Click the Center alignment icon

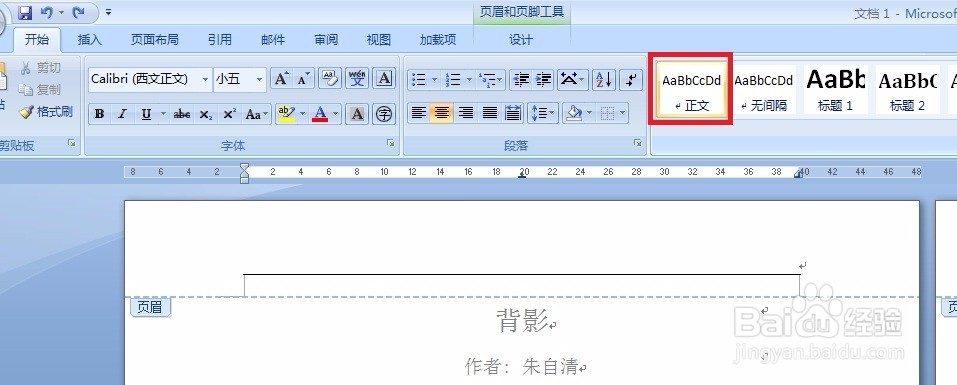click(x=441, y=113)
